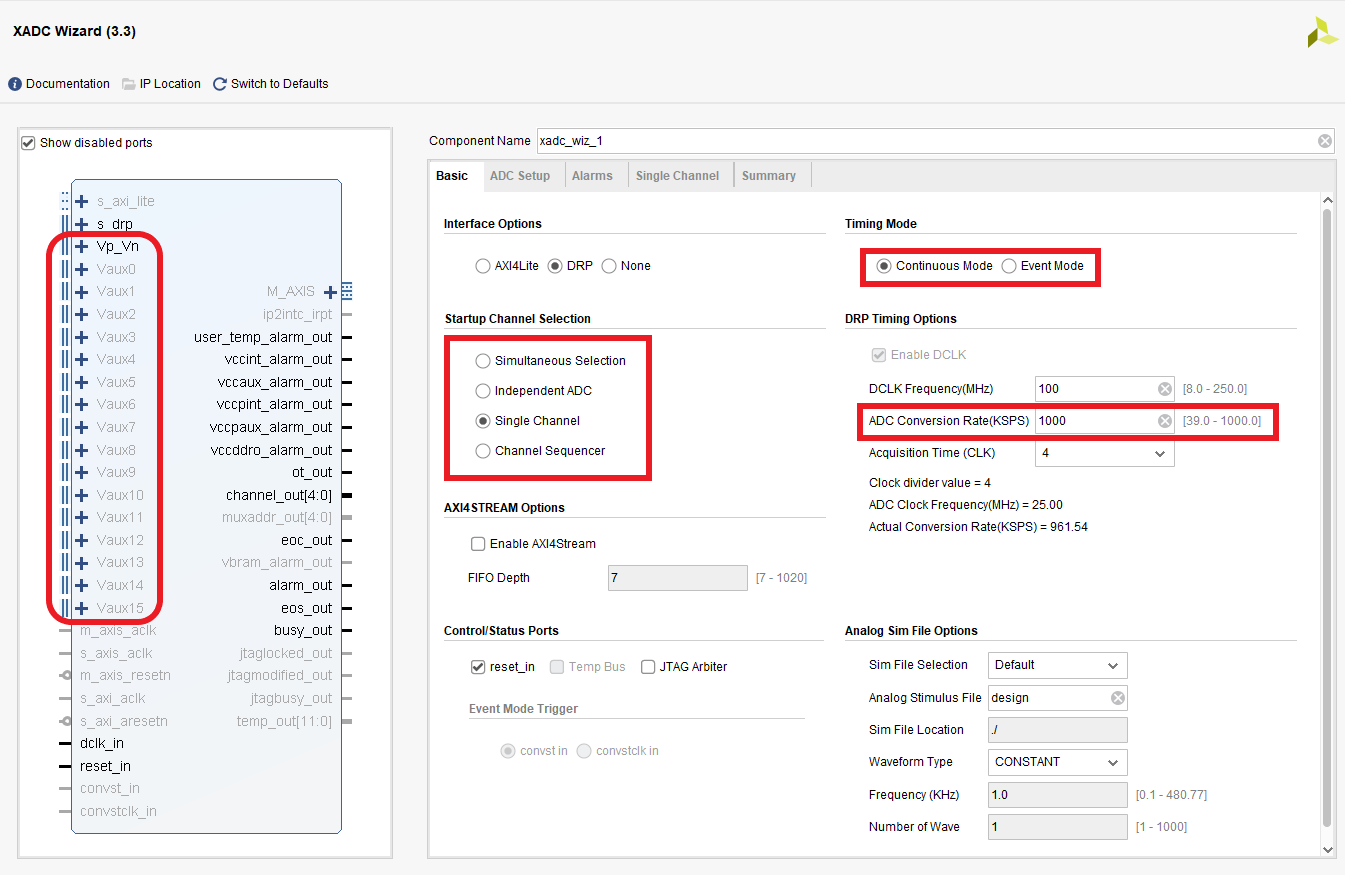Switch to the Summary tab
Image resolution: width=1345 pixels, height=875 pixels.
[769, 176]
